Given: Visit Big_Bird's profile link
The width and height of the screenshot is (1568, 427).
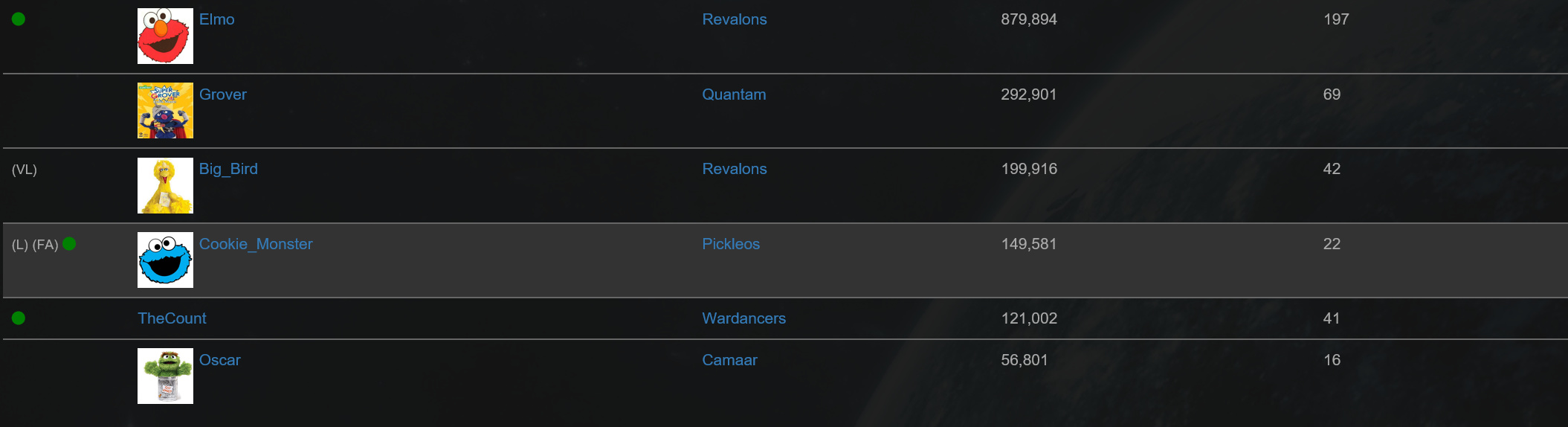Looking at the screenshot, I should [228, 169].
